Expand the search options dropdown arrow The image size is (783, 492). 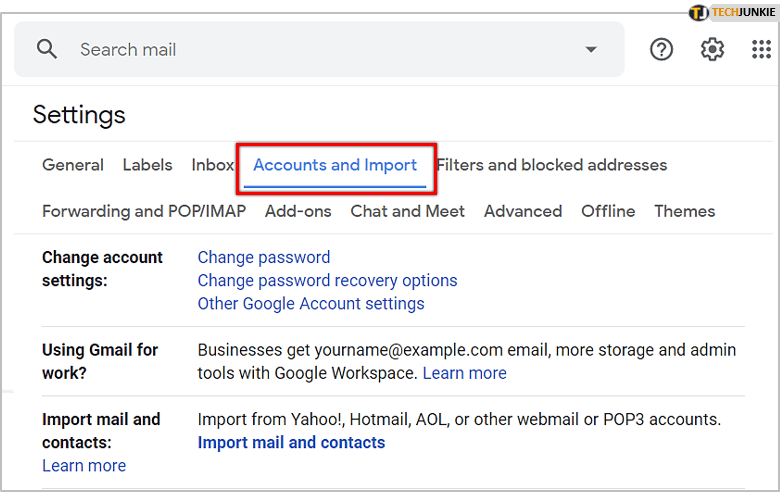click(x=591, y=49)
